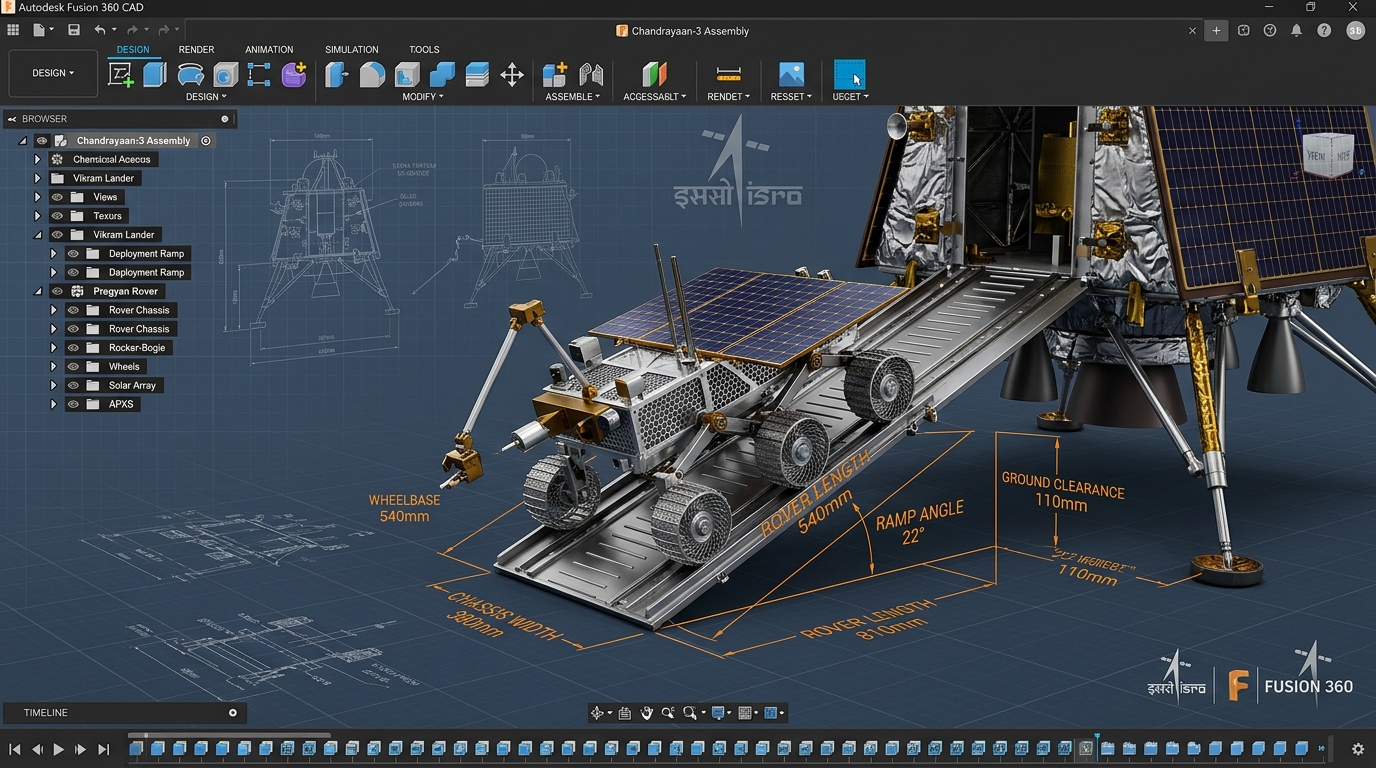
Task: Toggle visibility of APXS
Action: click(x=73, y=404)
